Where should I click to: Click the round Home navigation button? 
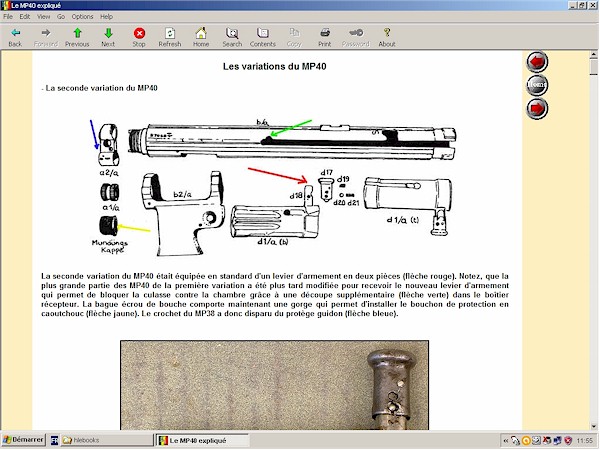click(537, 85)
